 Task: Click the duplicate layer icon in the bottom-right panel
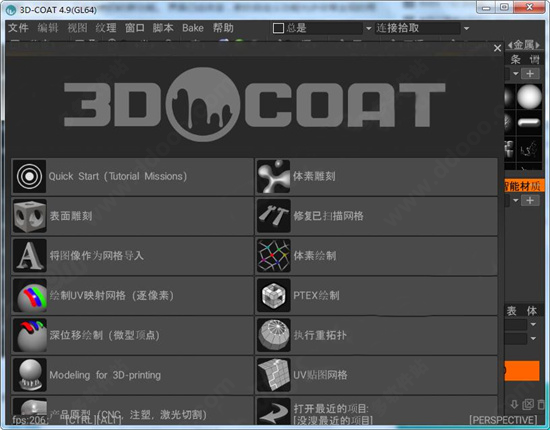528,404
